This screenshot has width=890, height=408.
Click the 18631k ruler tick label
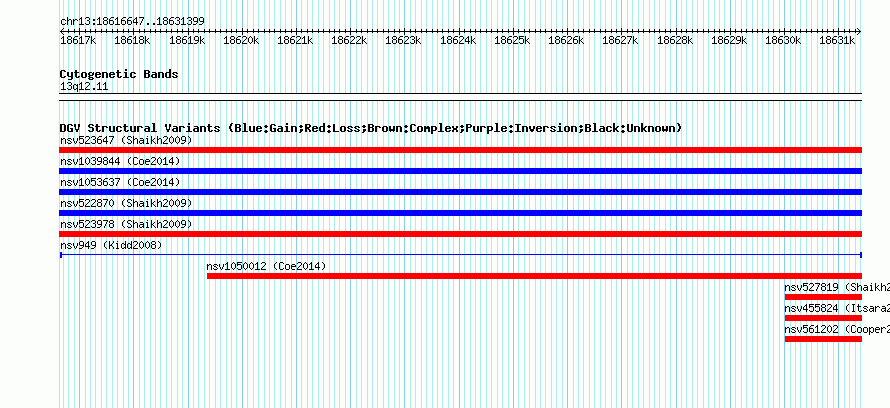coord(837,40)
